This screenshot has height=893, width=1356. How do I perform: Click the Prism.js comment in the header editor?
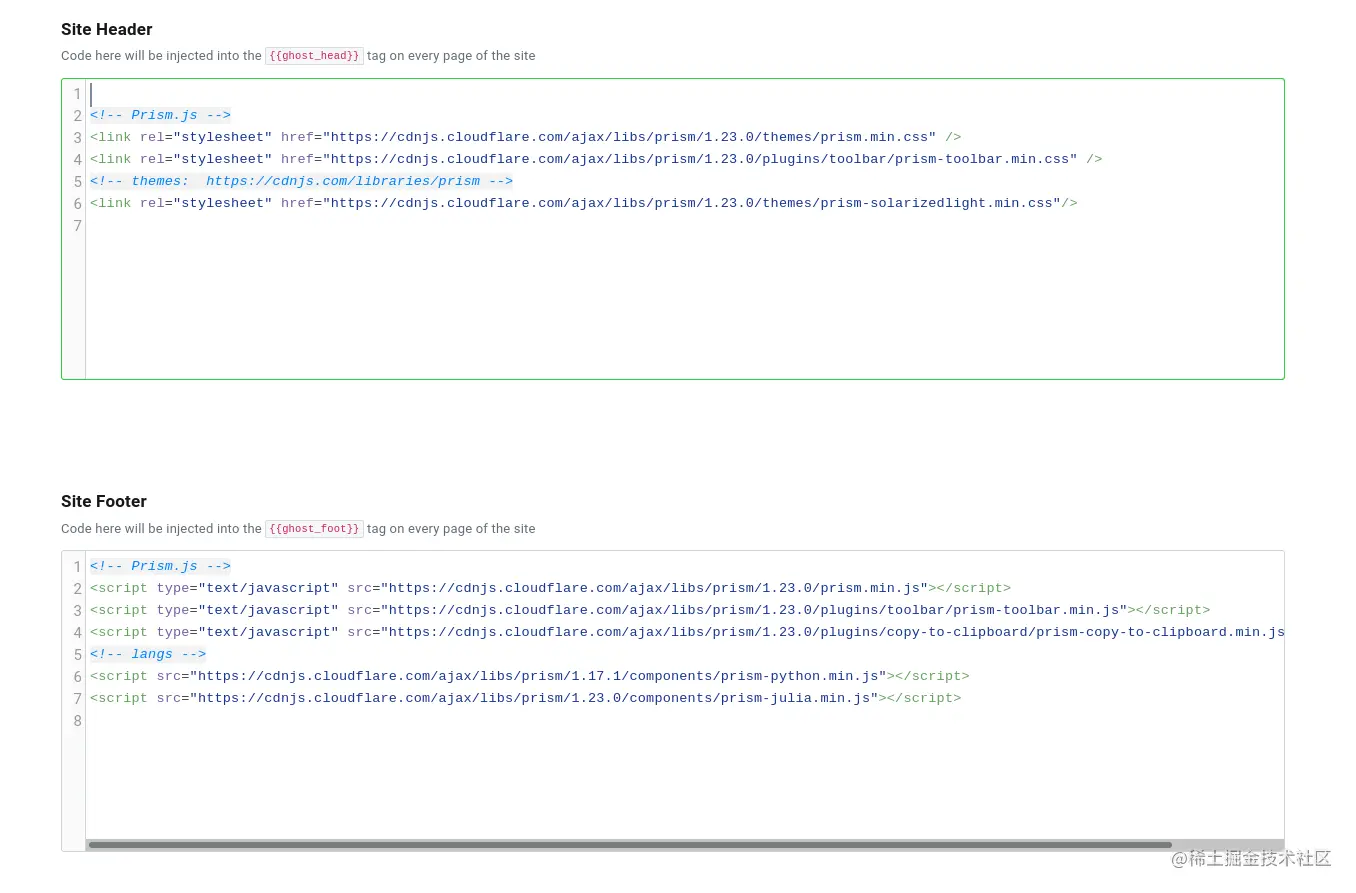(x=160, y=115)
